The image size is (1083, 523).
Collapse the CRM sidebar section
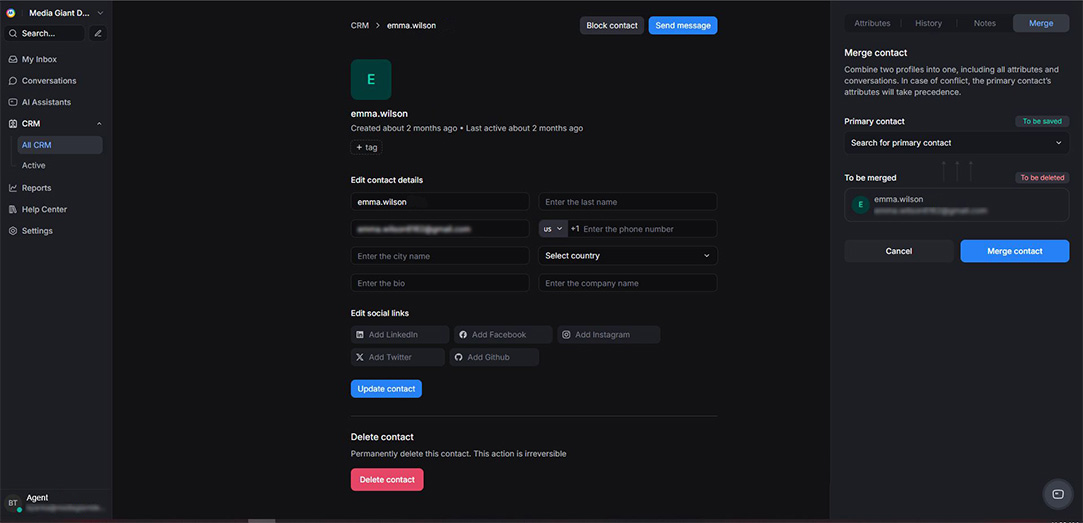[99, 124]
